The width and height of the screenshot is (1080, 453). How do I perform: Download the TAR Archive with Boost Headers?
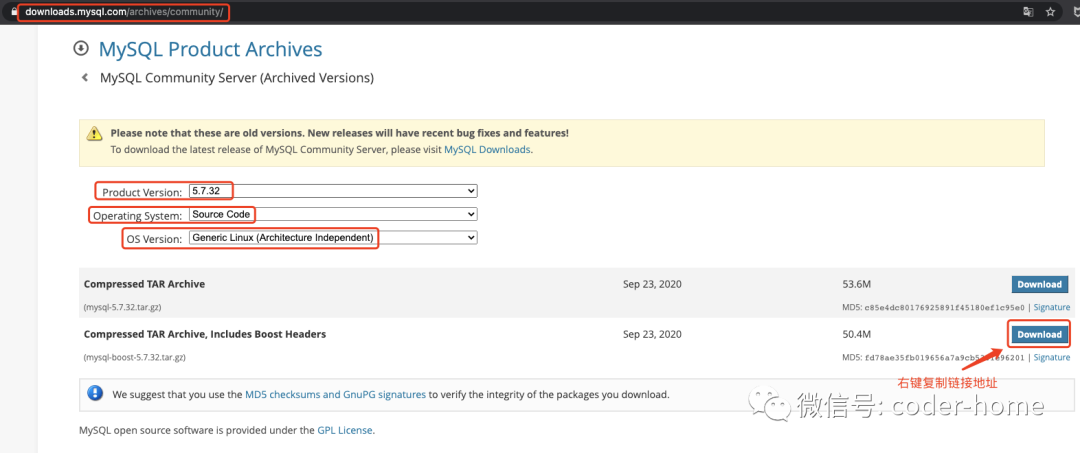point(1039,334)
